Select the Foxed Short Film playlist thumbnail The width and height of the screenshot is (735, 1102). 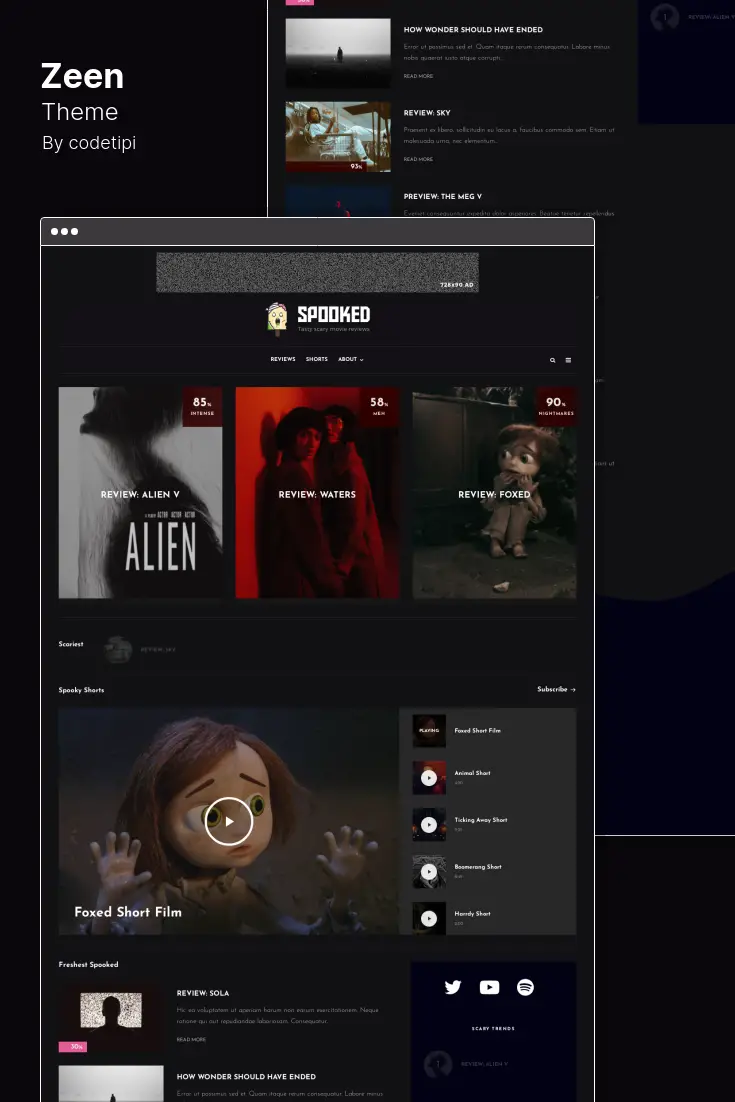pyautogui.click(x=429, y=731)
